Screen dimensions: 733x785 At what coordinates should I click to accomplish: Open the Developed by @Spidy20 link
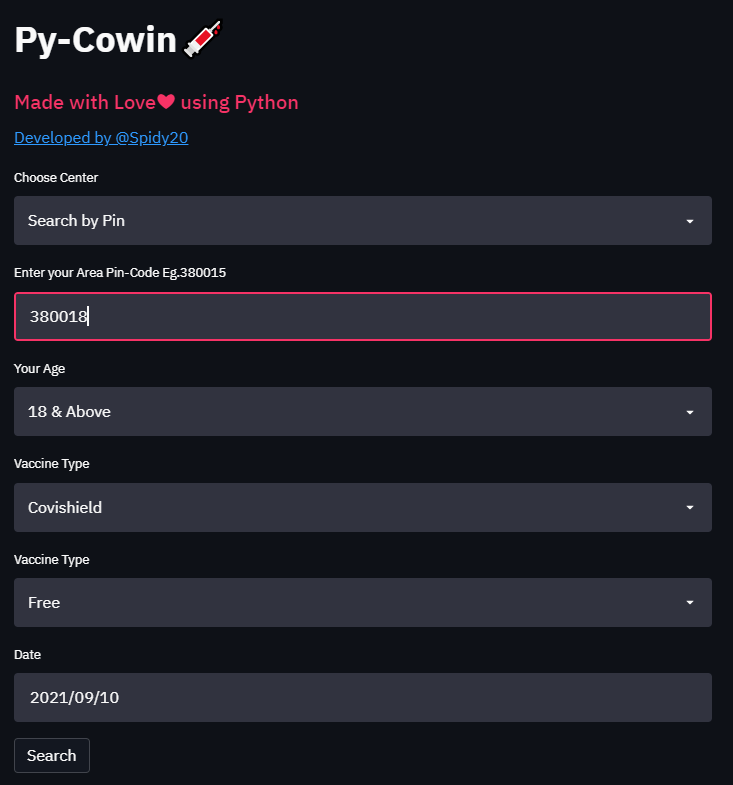coord(101,138)
